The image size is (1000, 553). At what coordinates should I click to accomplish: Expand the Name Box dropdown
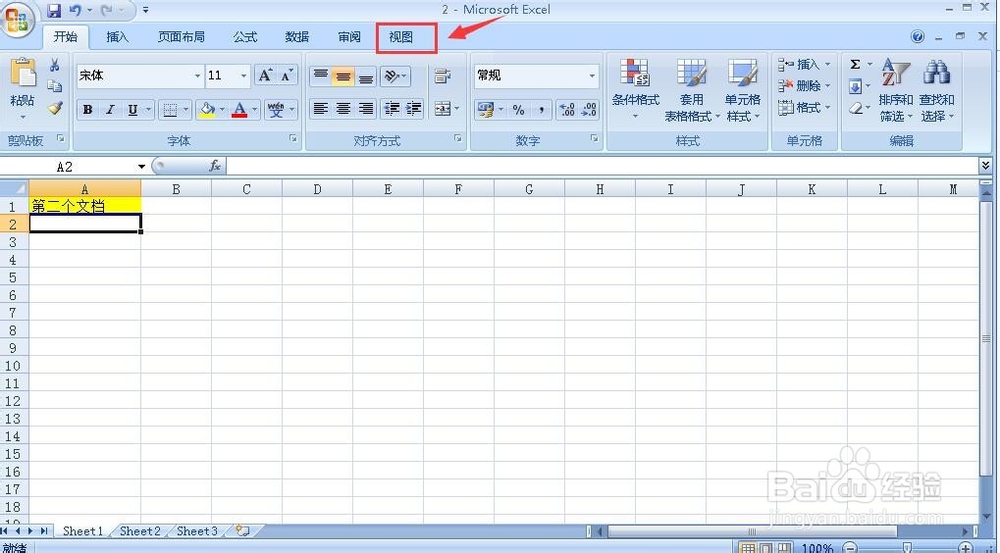[x=142, y=167]
